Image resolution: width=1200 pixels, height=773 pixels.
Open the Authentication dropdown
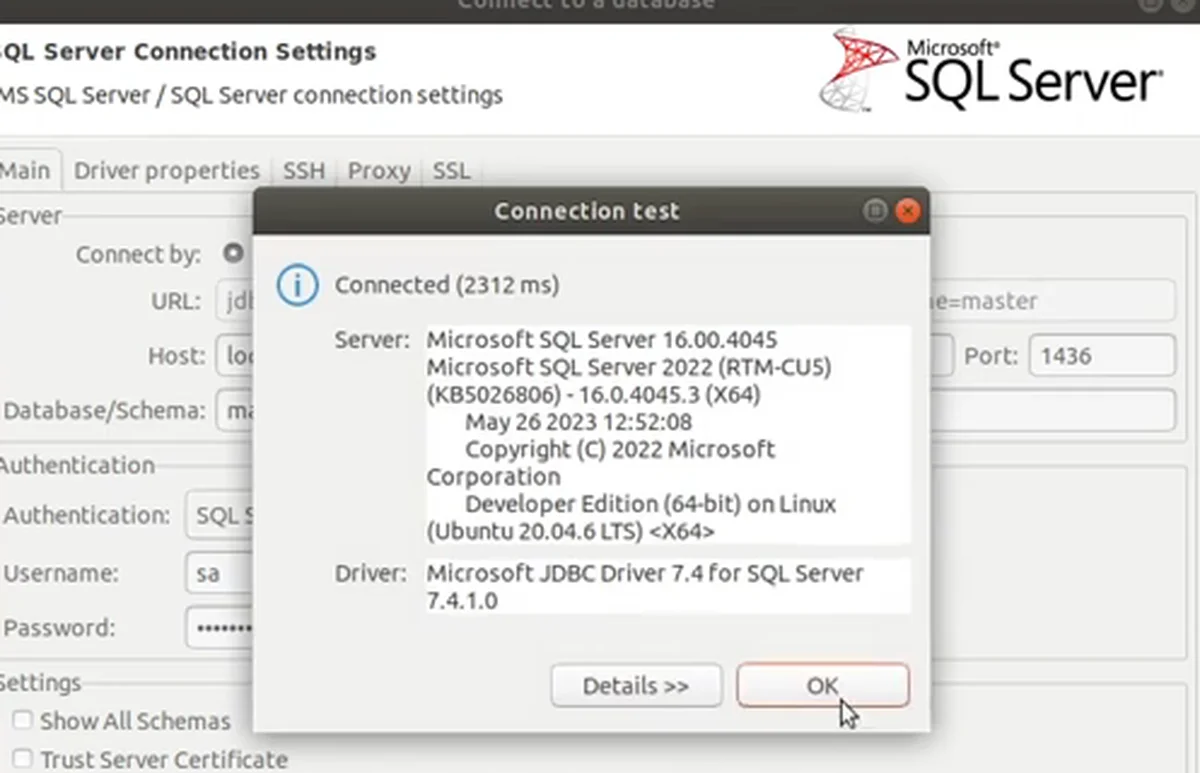tap(220, 516)
